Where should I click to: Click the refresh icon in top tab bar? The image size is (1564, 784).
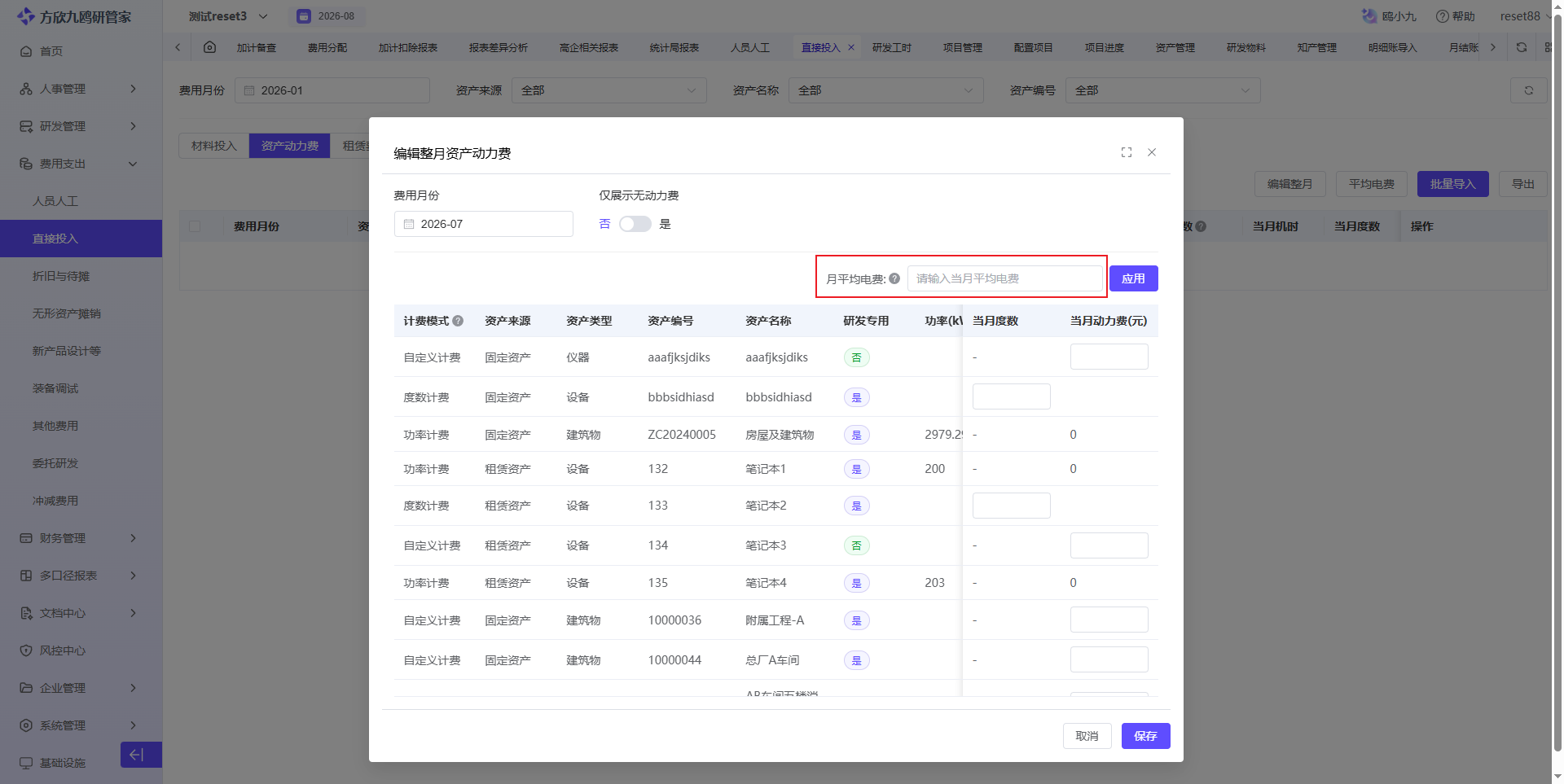pyautogui.click(x=1521, y=47)
